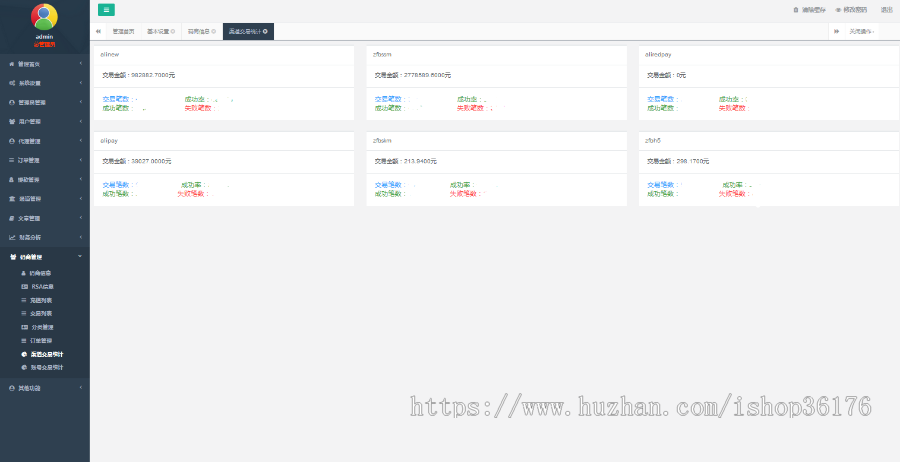Open the 关闭操作 dropdown

pos(861,32)
